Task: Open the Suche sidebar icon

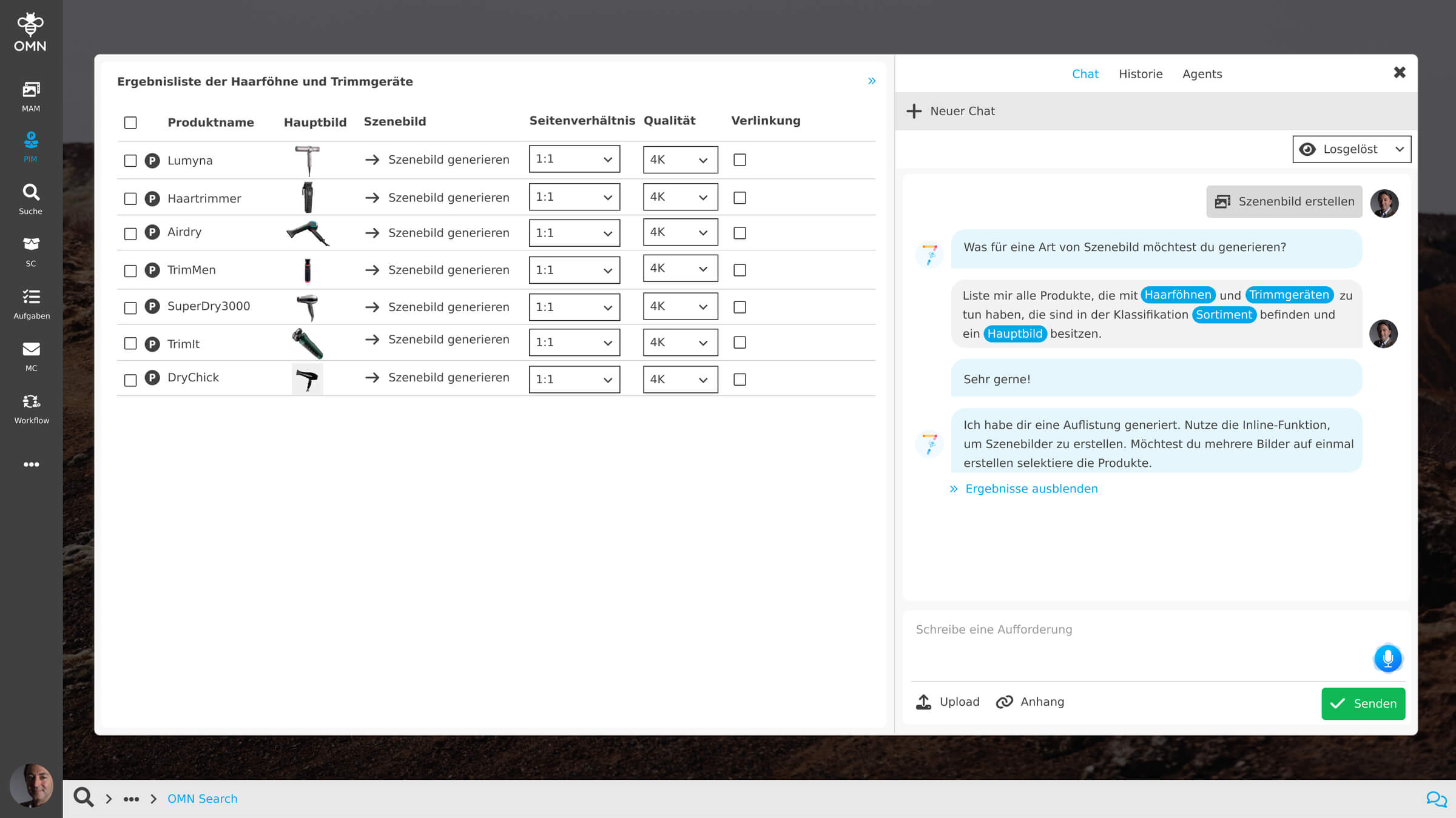Action: click(x=31, y=199)
